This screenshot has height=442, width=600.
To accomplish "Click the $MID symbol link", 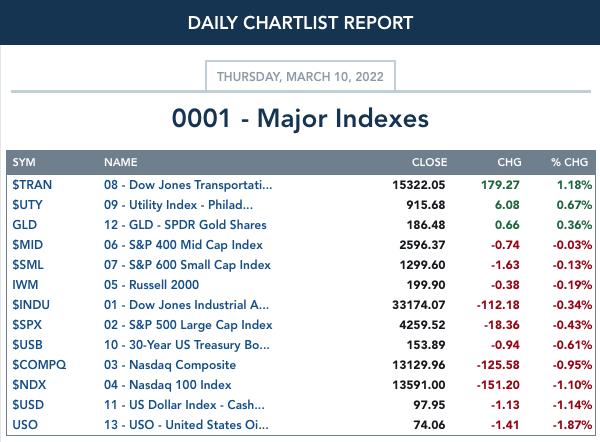I will [x=28, y=245].
